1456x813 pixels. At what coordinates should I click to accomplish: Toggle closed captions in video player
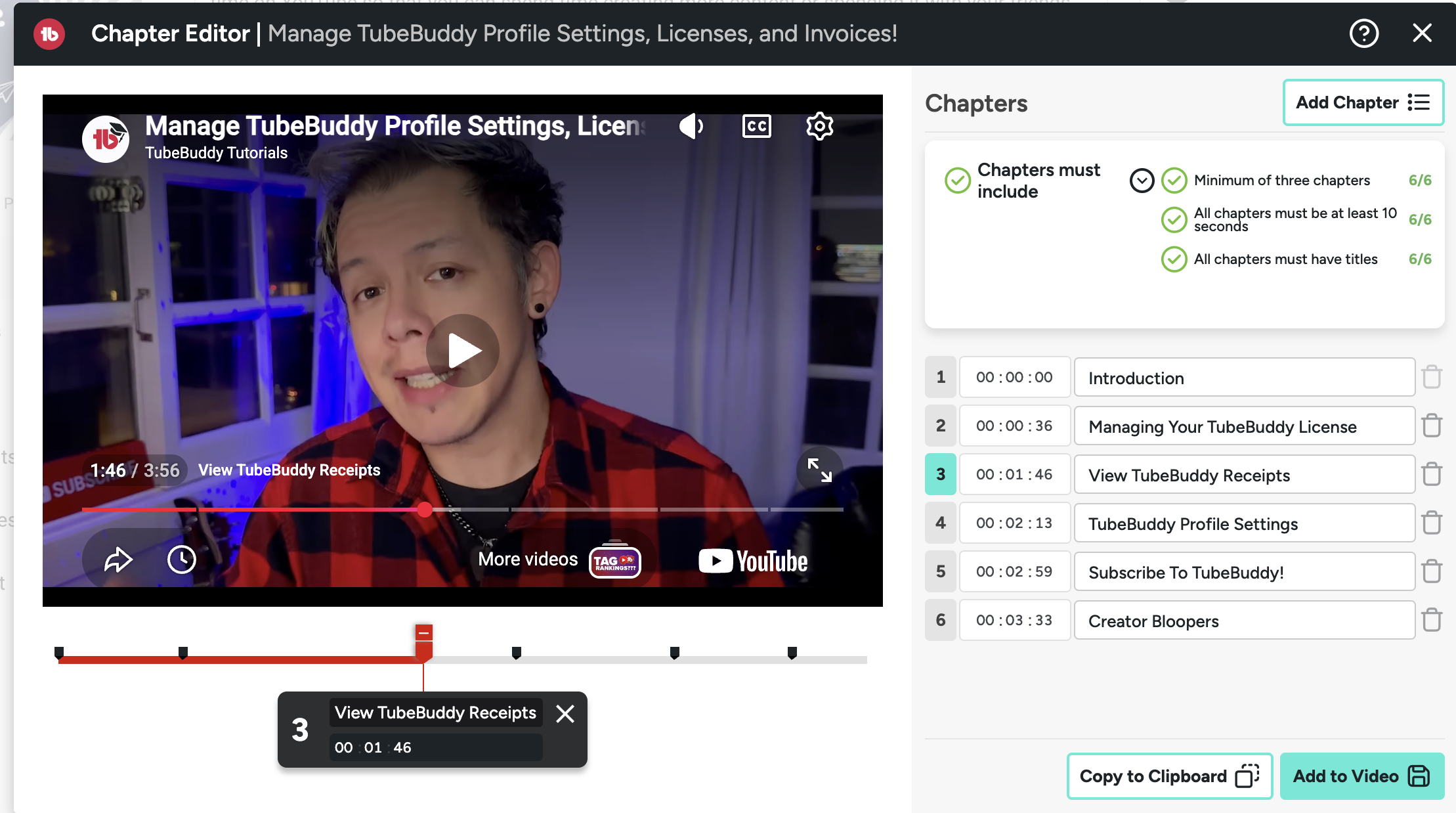click(756, 126)
